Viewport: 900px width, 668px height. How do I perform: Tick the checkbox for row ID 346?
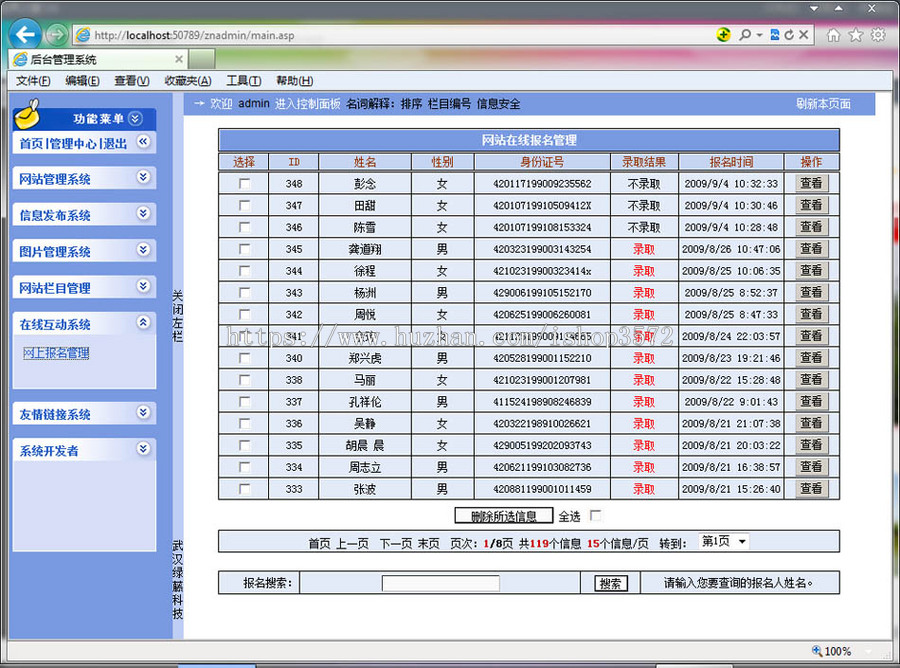[x=245, y=227]
